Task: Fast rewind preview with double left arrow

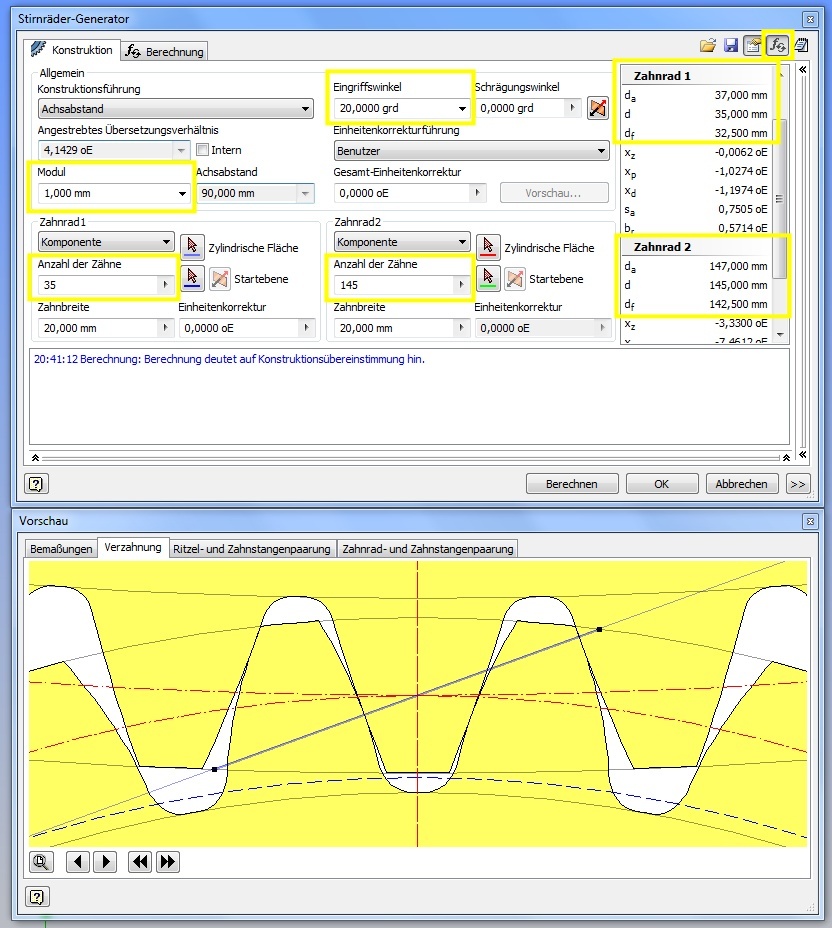Action: pyautogui.click(x=141, y=861)
